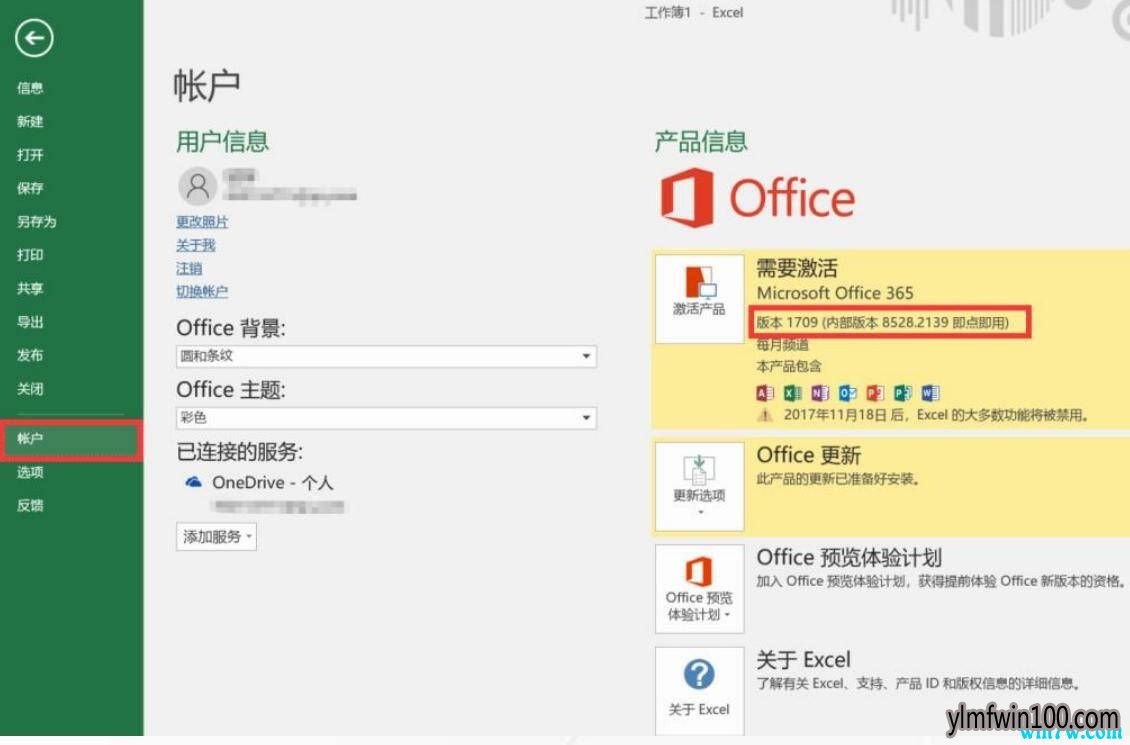Open the 更新选项 dropdown button
1130x745 pixels.
[x=699, y=487]
